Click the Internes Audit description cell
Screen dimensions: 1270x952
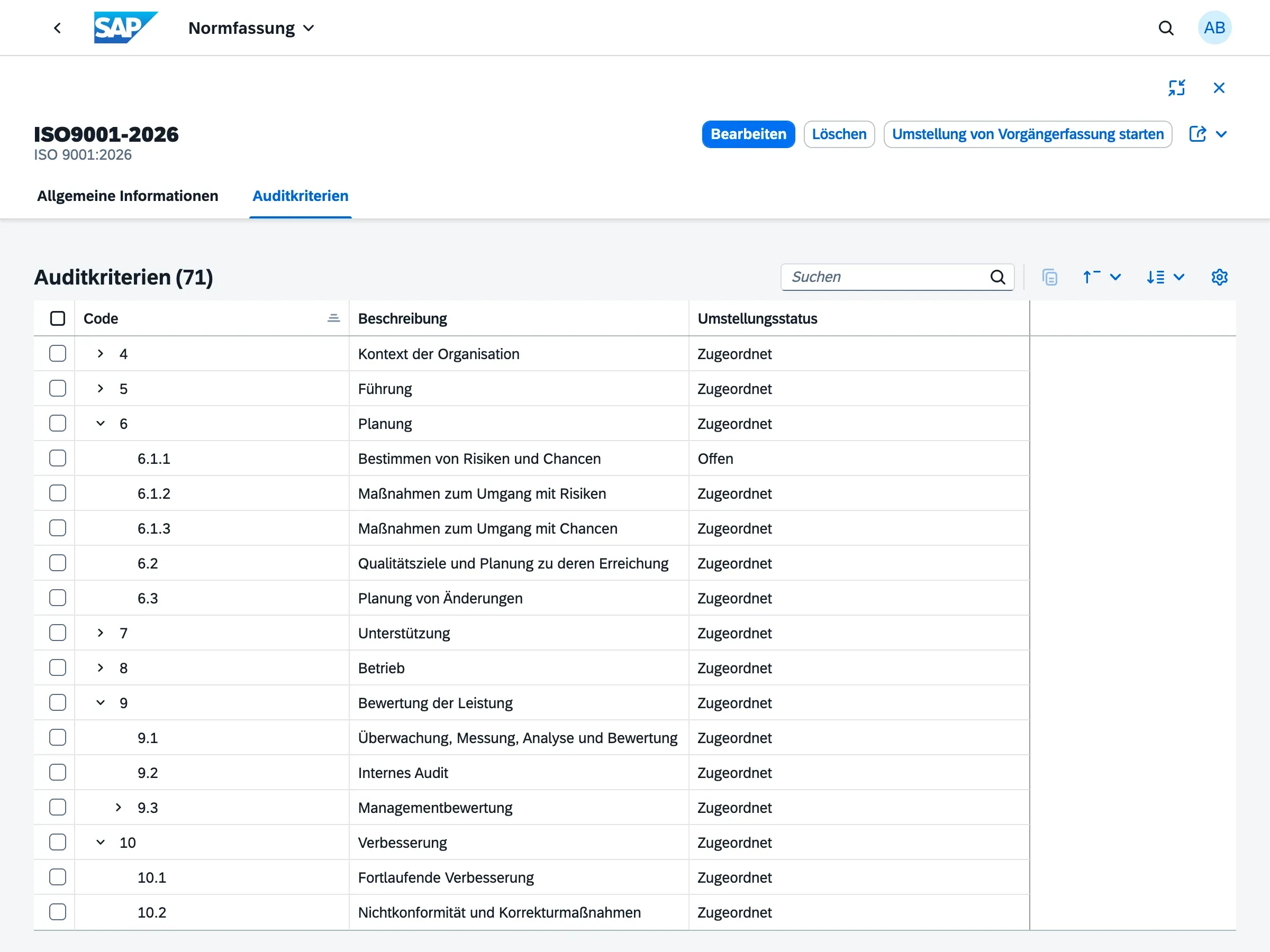click(x=519, y=772)
